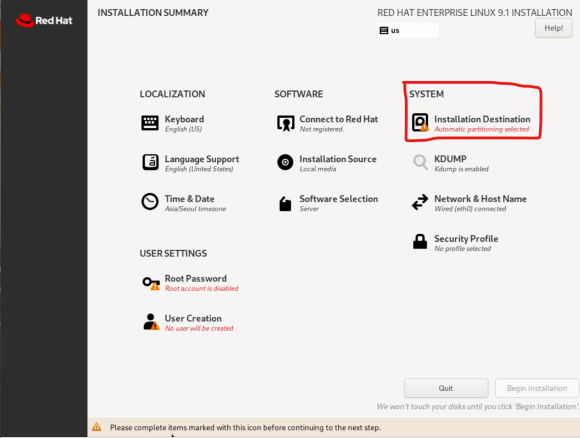
Task: Open Software Selection label
Action: tap(338, 199)
